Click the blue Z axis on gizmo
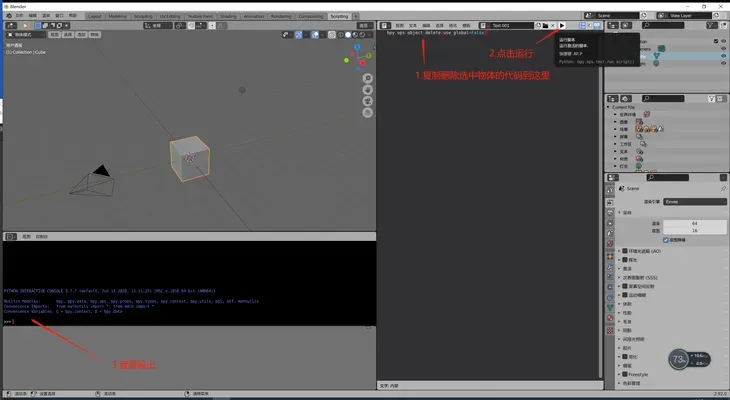 [x=357, y=47]
